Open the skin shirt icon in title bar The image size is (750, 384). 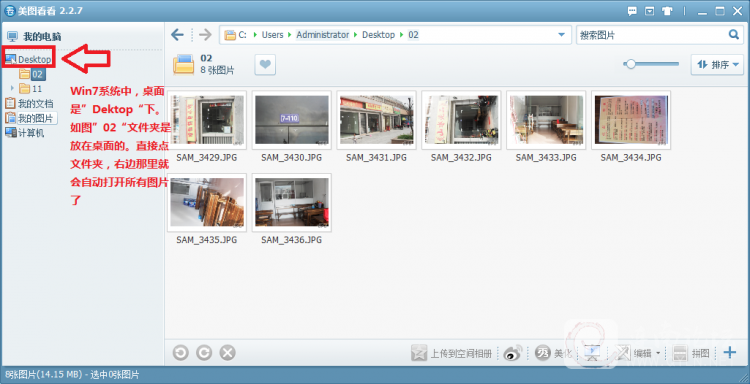tap(667, 11)
